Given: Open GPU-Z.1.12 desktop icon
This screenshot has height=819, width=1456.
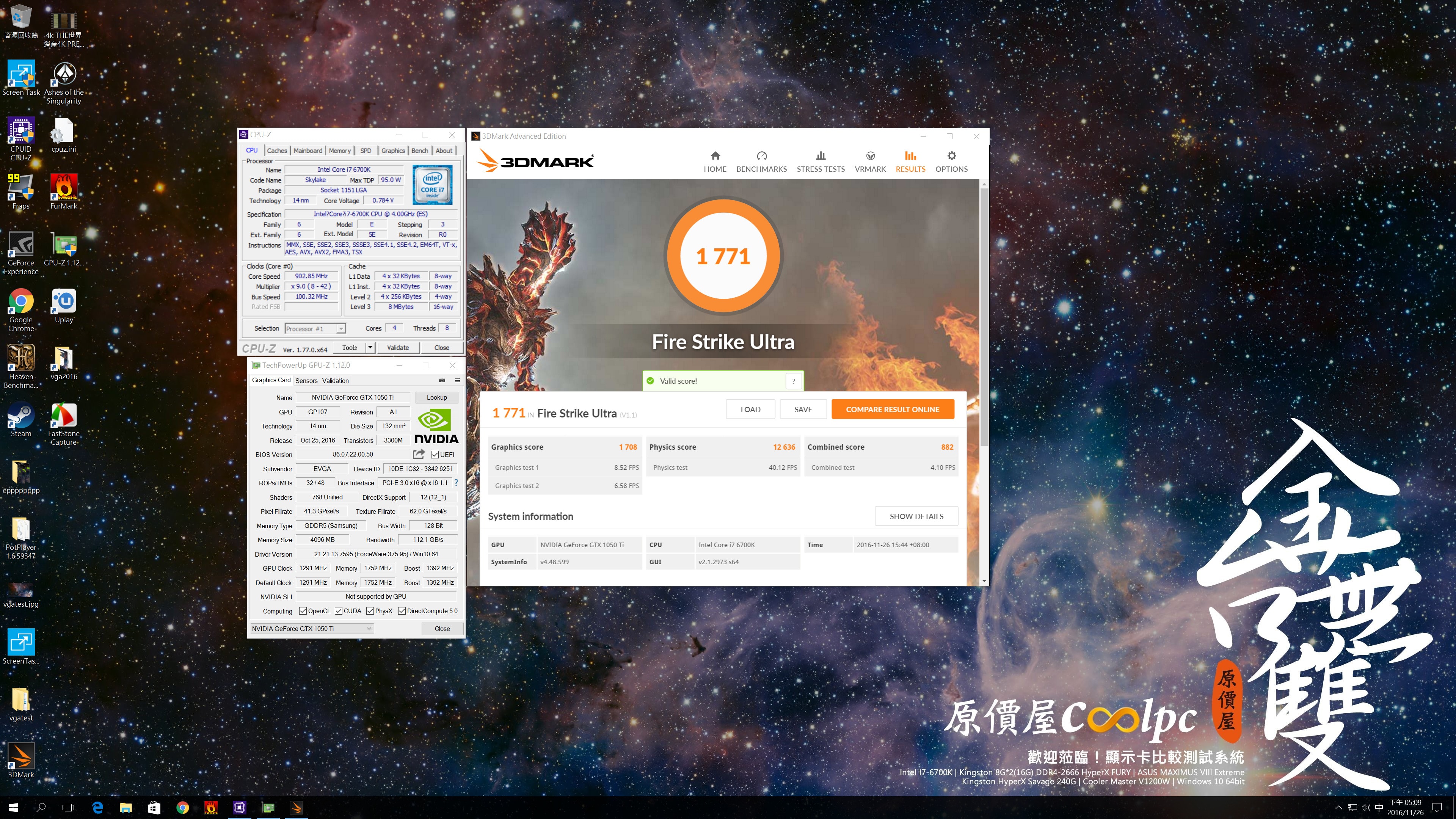Looking at the screenshot, I should pos(64,249).
